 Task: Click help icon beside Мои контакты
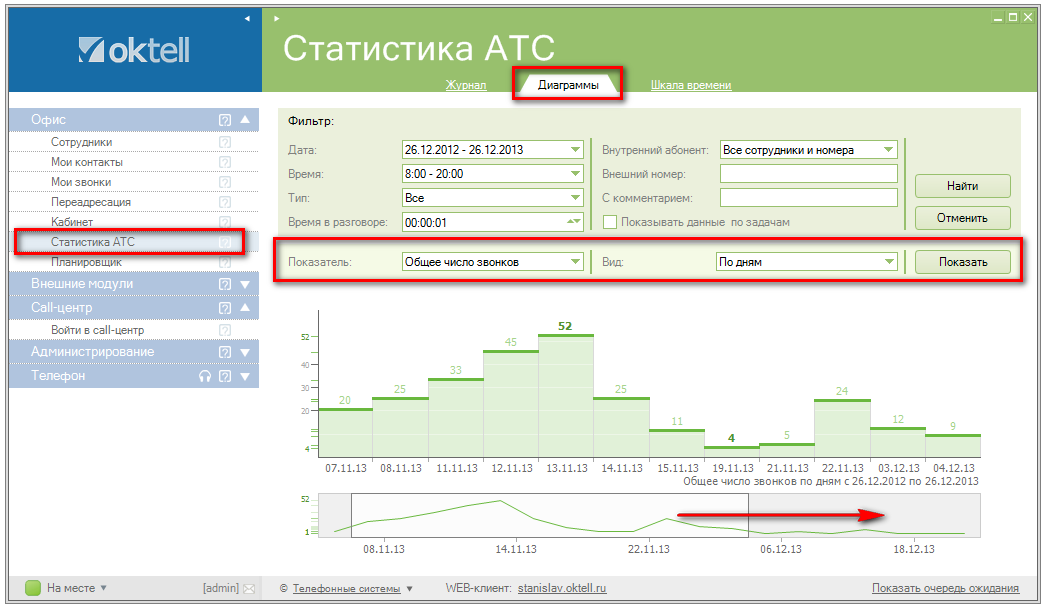[225, 162]
